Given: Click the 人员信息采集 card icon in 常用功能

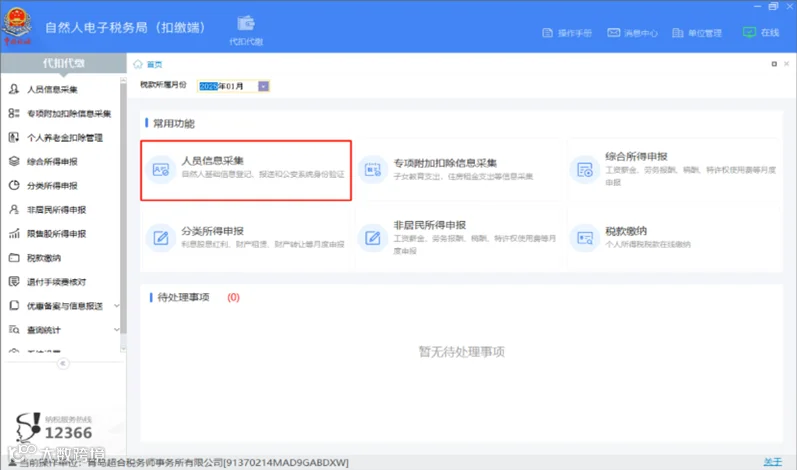Looking at the screenshot, I should 161,170.
